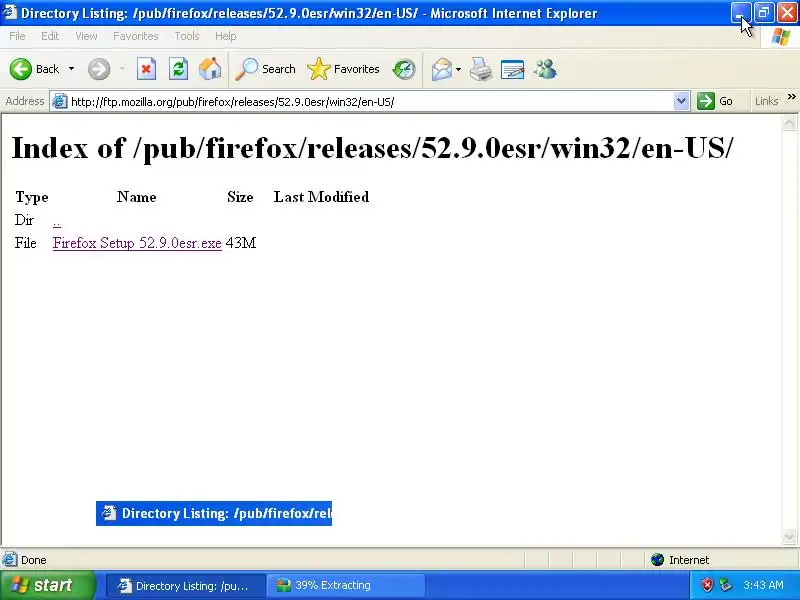Open the Edit menu

(50, 36)
